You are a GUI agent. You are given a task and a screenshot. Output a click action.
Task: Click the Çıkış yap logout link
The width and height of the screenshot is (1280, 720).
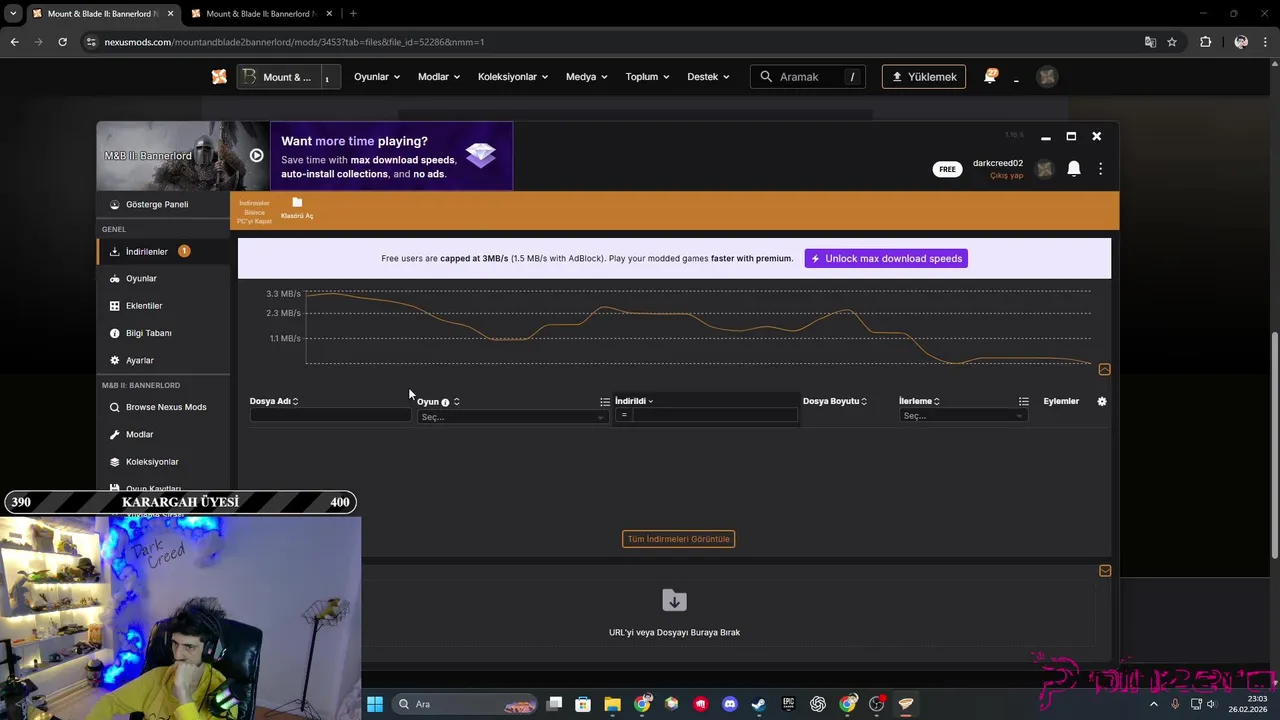coord(1006,176)
